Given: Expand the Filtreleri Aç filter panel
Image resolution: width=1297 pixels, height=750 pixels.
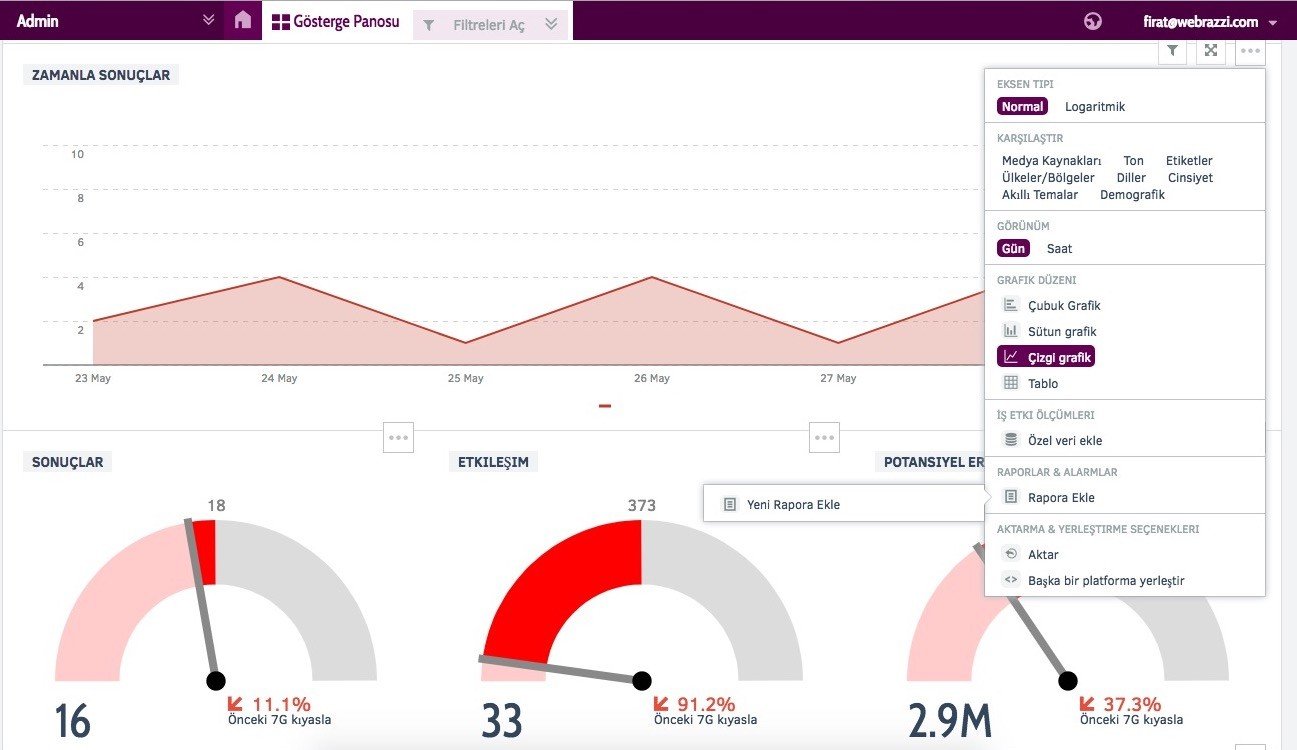Looking at the screenshot, I should 551,25.
